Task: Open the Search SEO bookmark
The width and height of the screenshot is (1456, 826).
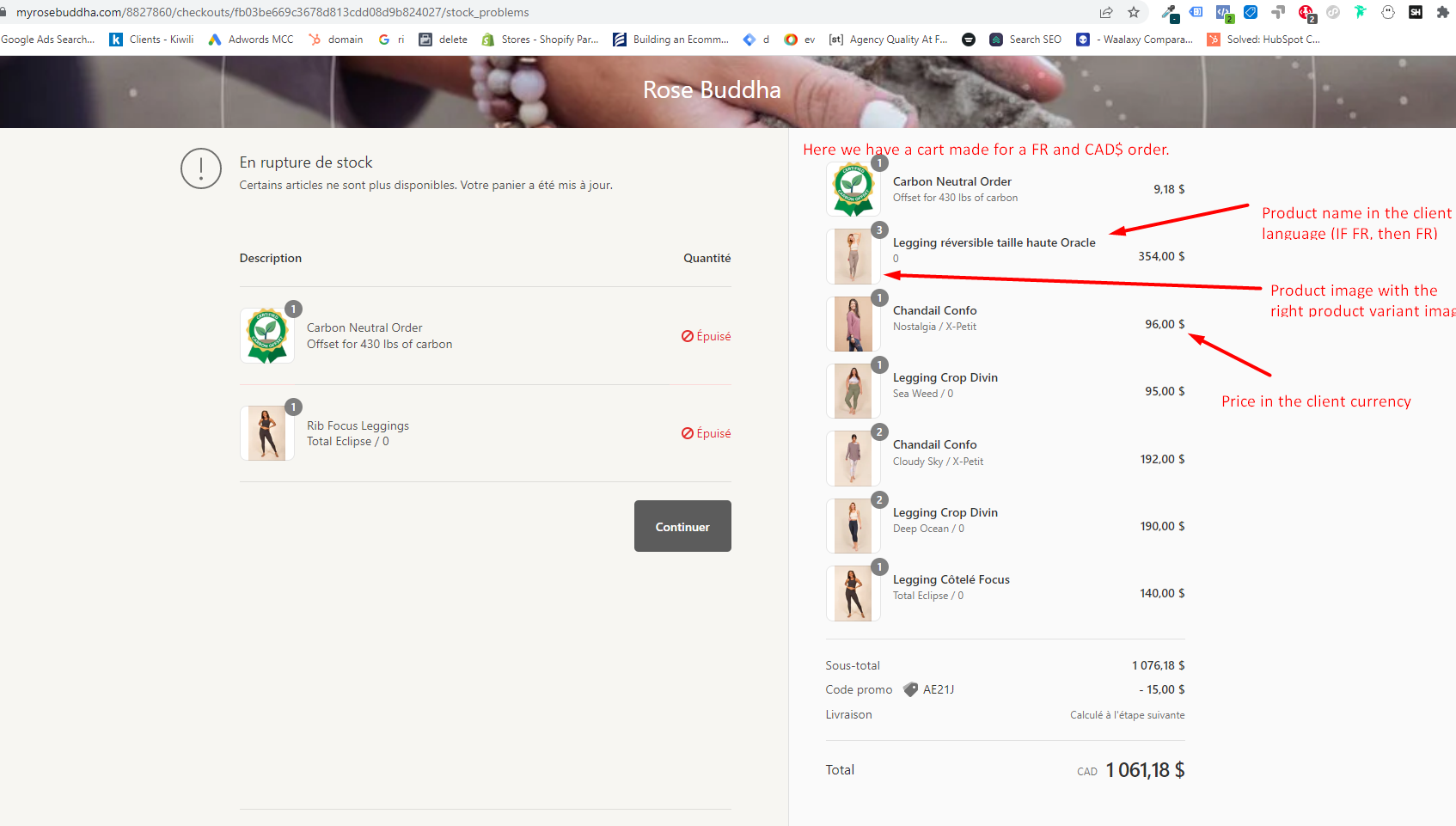Action: 1025,40
